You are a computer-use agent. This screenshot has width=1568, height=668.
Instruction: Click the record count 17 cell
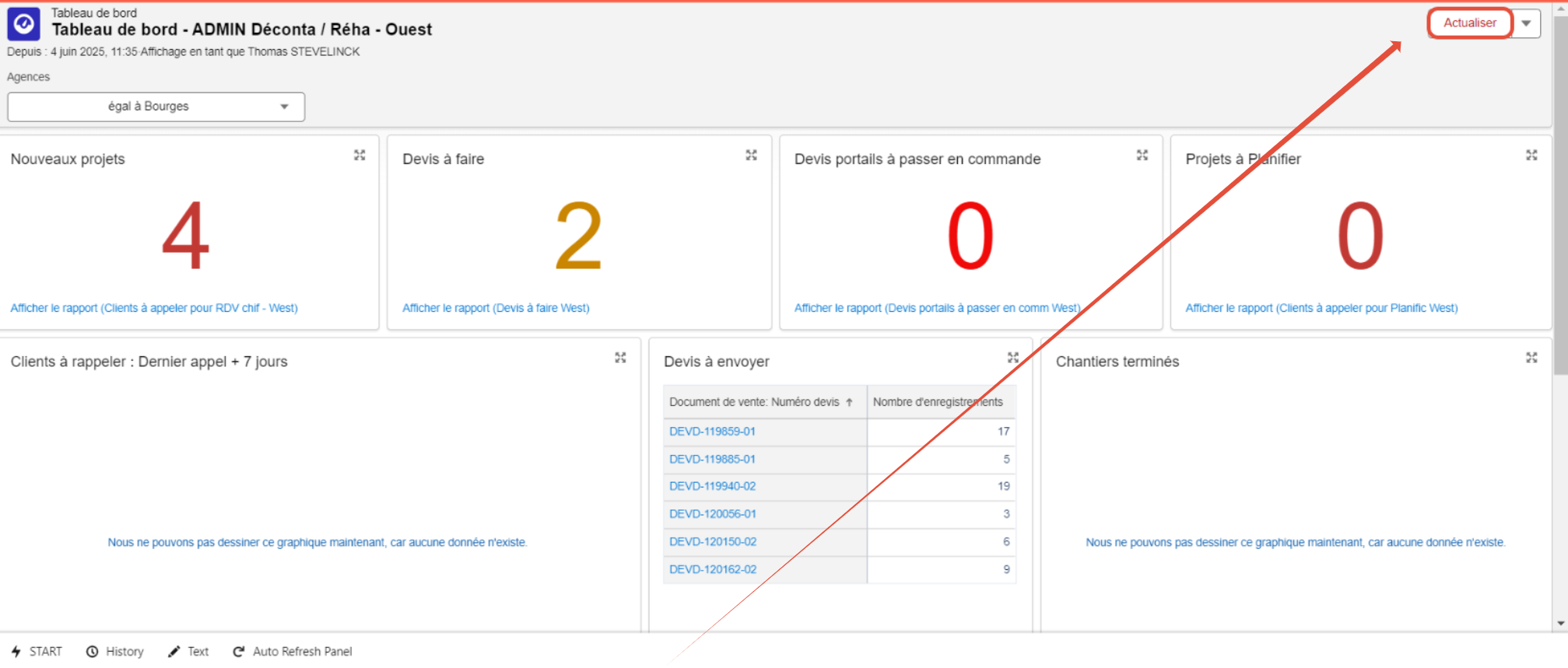tap(942, 432)
